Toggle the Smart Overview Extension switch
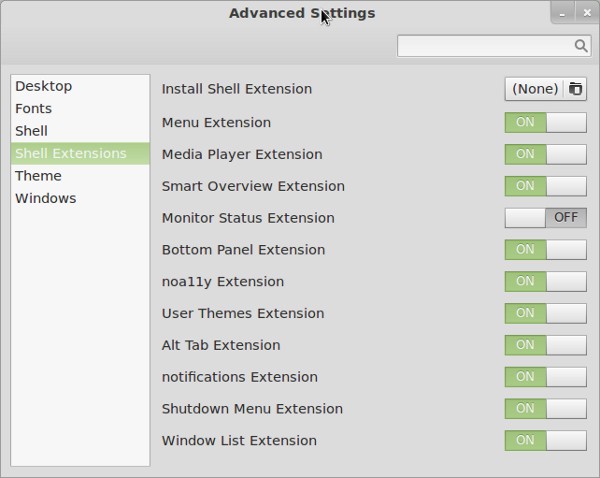600x478 pixels. (545, 186)
